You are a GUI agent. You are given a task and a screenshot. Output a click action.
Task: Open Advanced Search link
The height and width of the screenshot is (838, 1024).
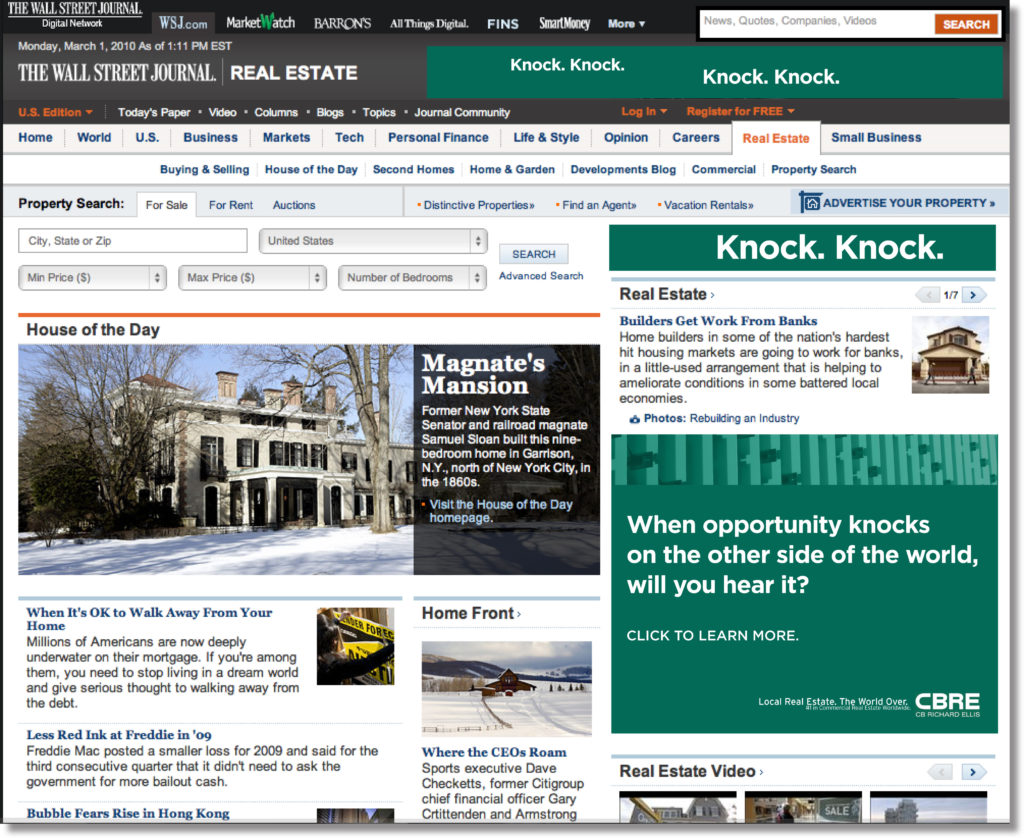541,276
